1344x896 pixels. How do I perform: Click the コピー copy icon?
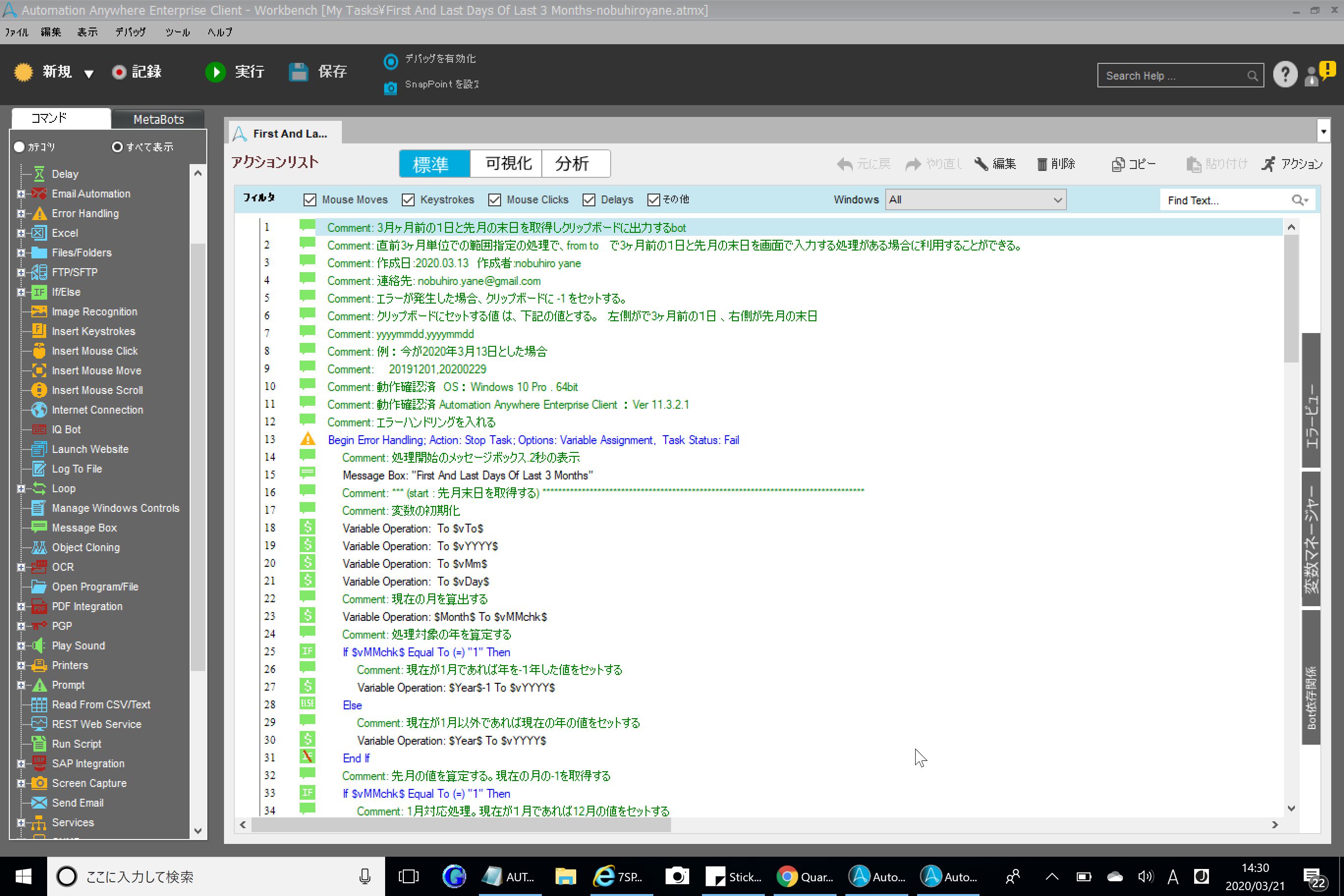tap(1118, 164)
